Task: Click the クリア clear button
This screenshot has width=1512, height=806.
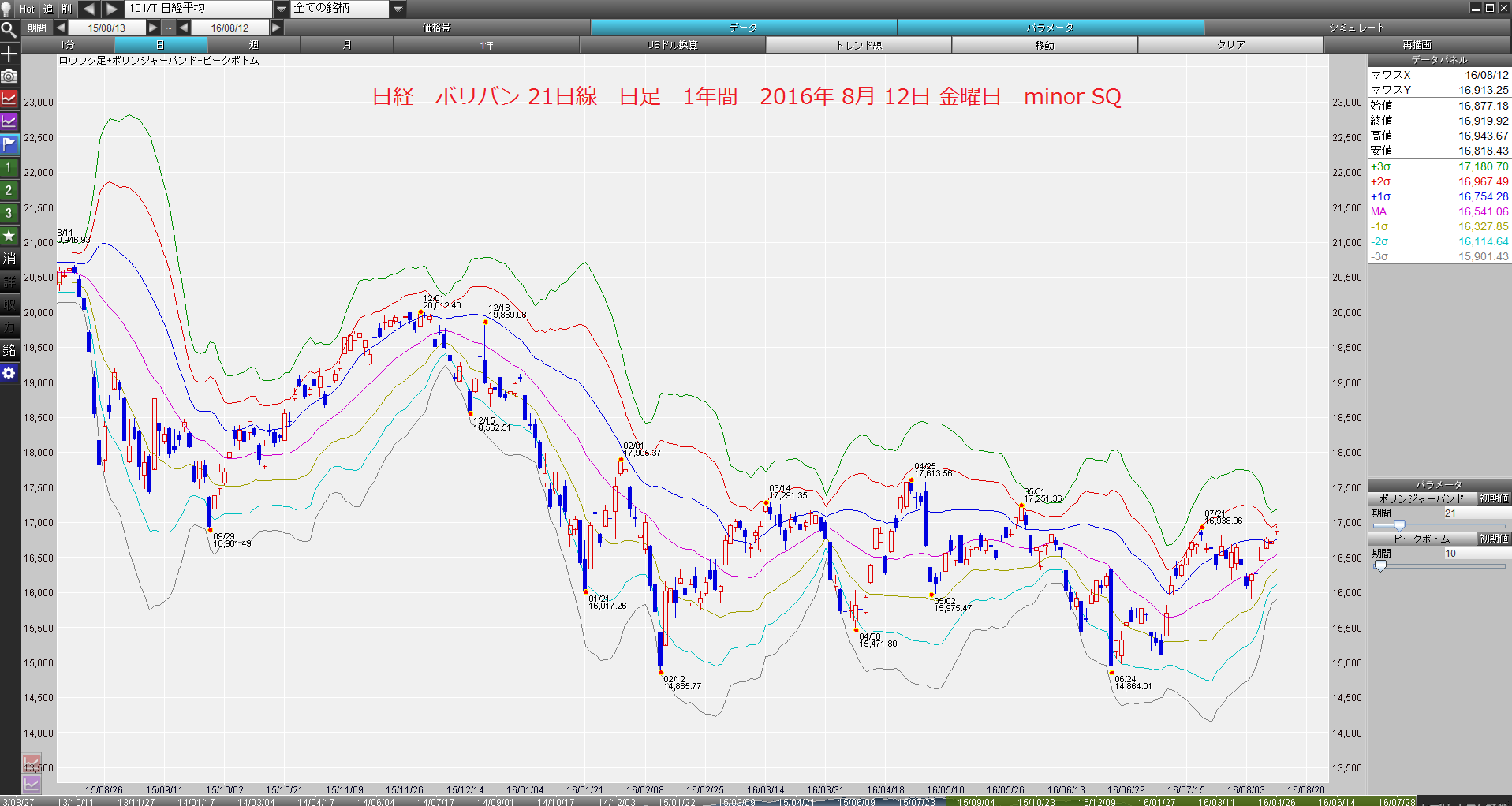Action: 1230,45
